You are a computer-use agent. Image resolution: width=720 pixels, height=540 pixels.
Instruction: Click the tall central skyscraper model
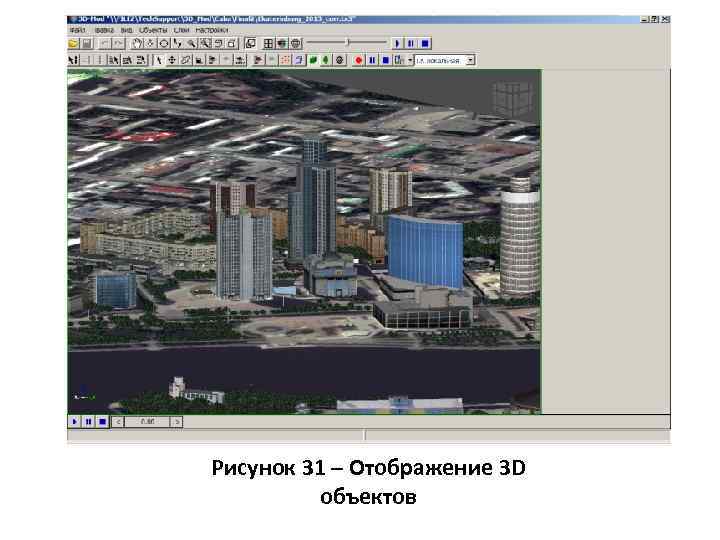pyautogui.click(x=314, y=202)
